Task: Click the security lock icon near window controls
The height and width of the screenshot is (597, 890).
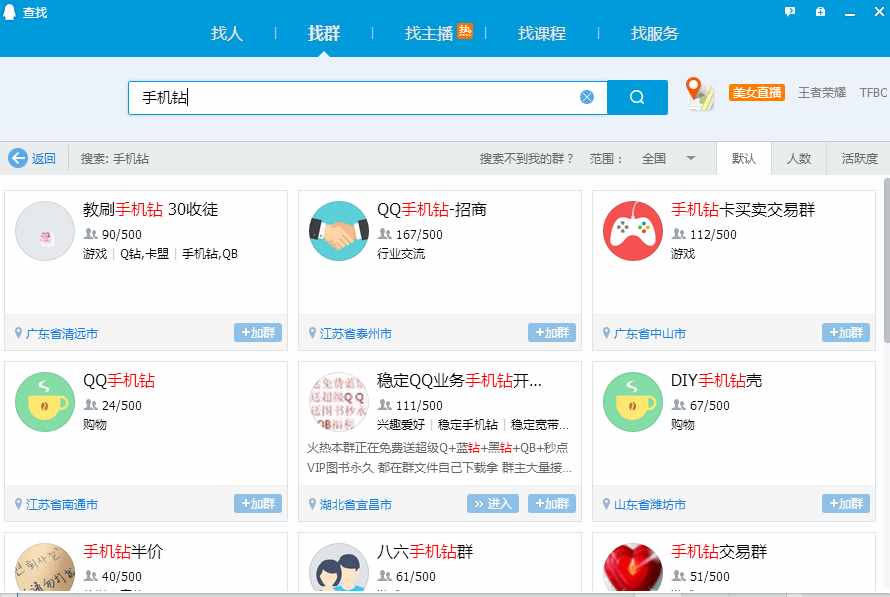Action: pos(821,10)
